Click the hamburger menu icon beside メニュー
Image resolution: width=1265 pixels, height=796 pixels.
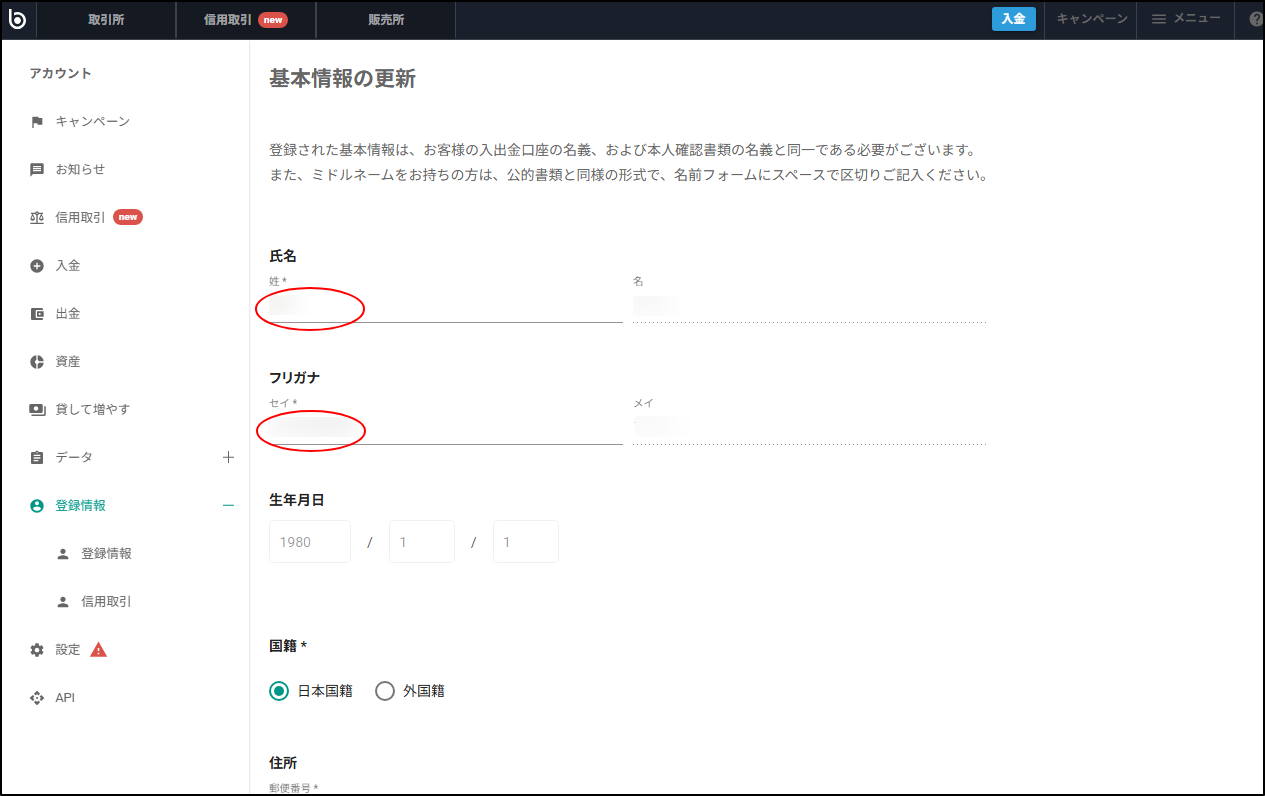point(1159,19)
